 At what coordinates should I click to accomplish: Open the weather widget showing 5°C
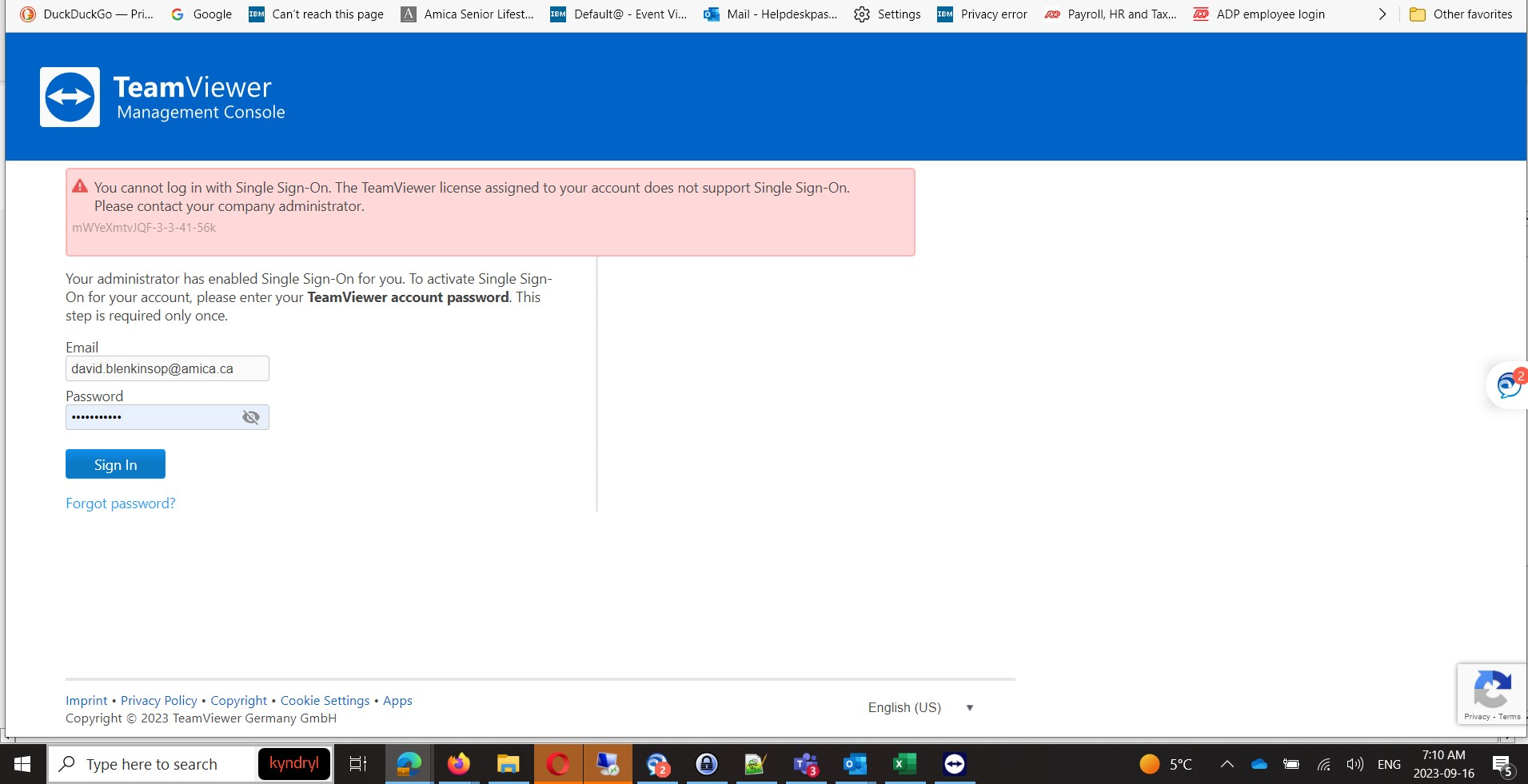(1166, 764)
